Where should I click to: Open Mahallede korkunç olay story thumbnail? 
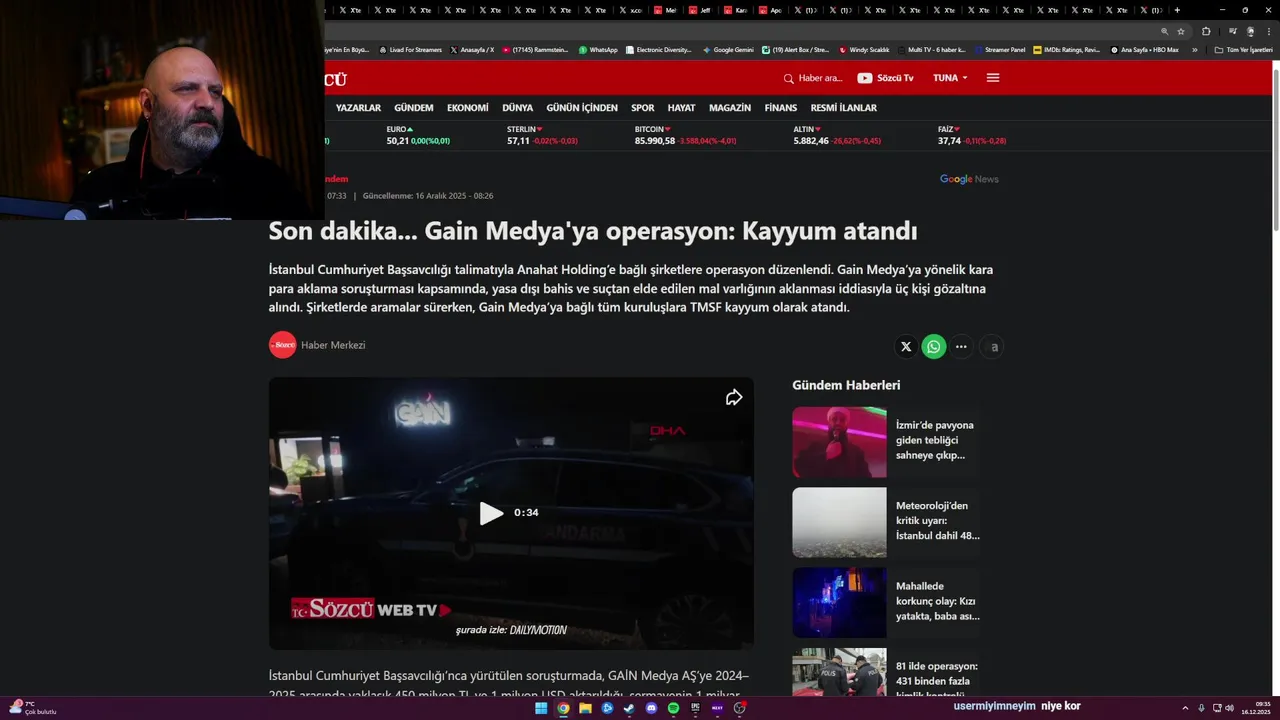(839, 603)
